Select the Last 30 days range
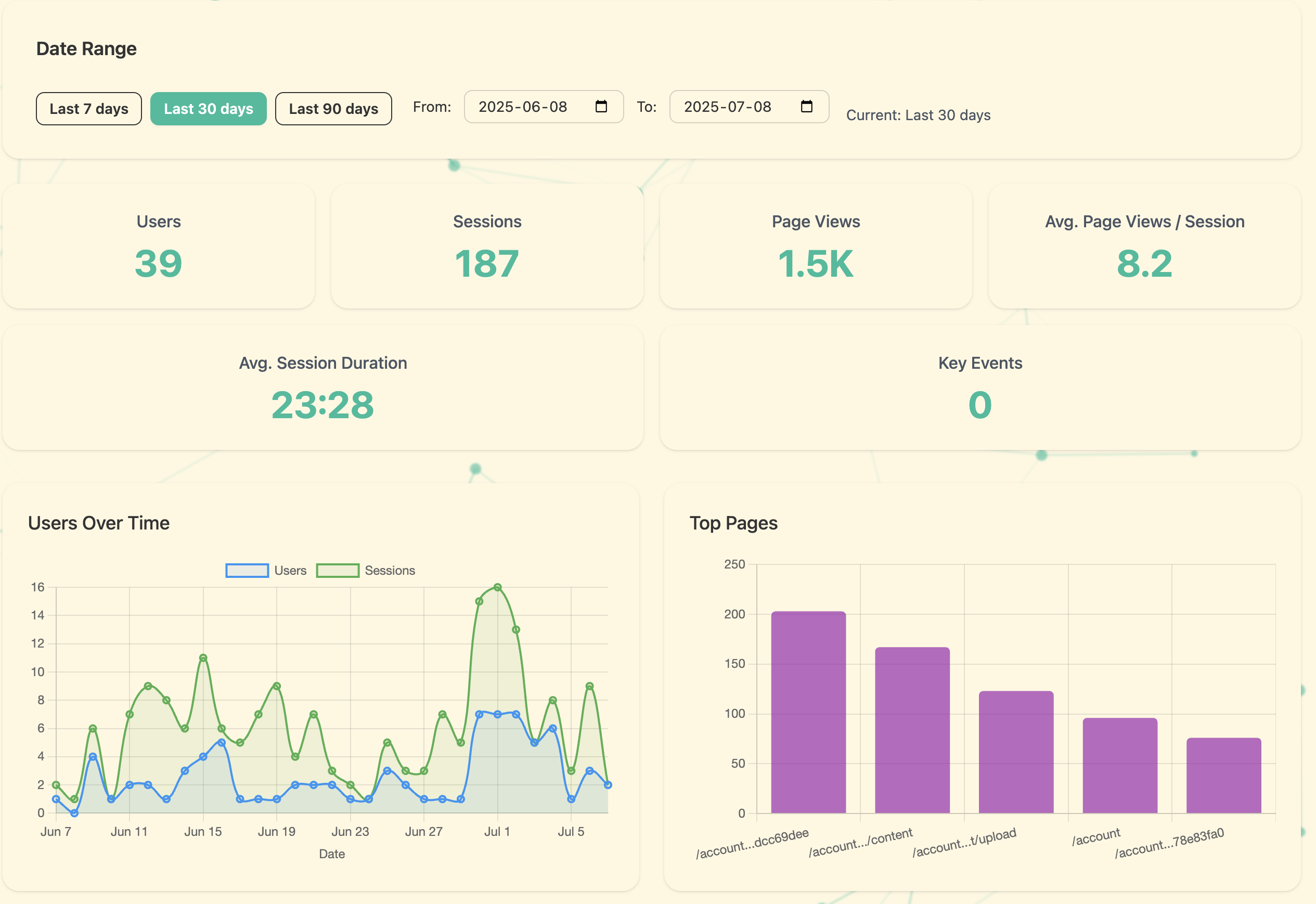 [208, 108]
